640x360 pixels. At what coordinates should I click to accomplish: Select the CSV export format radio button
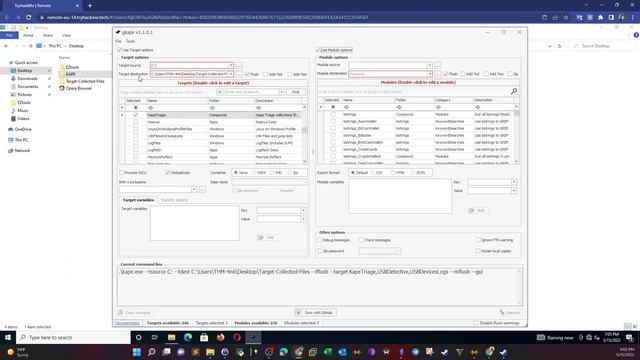[x=373, y=173]
